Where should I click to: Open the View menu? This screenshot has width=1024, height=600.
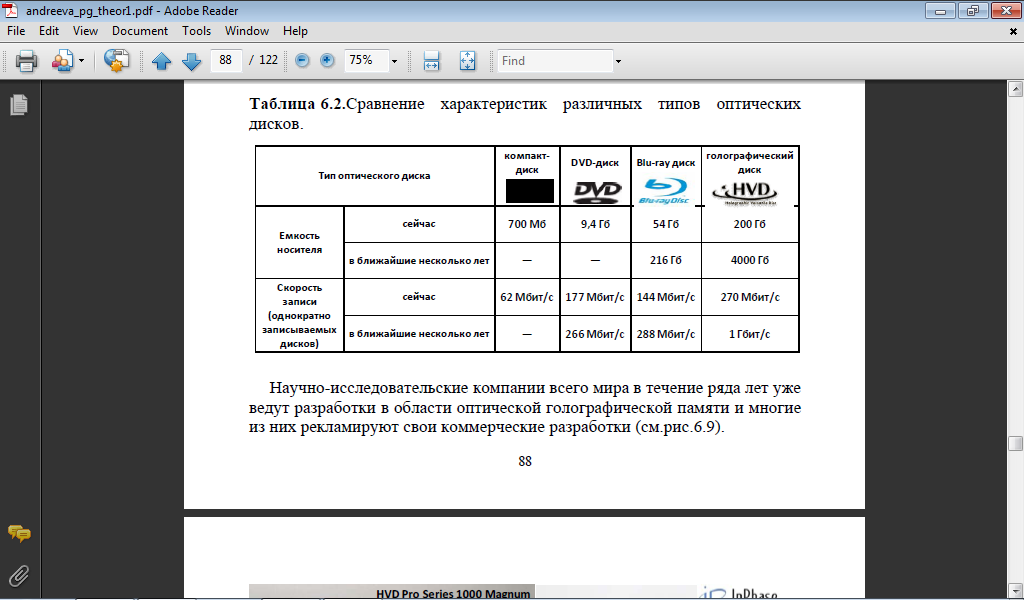[86, 31]
